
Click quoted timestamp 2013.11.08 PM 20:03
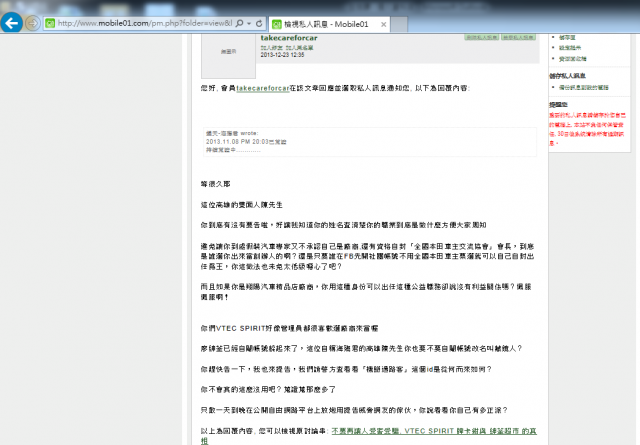[x=237, y=142]
